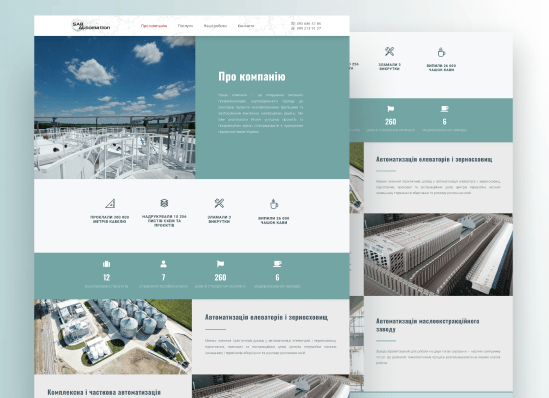
Task: Click the lower phone number in the header
Action: coord(306,28)
